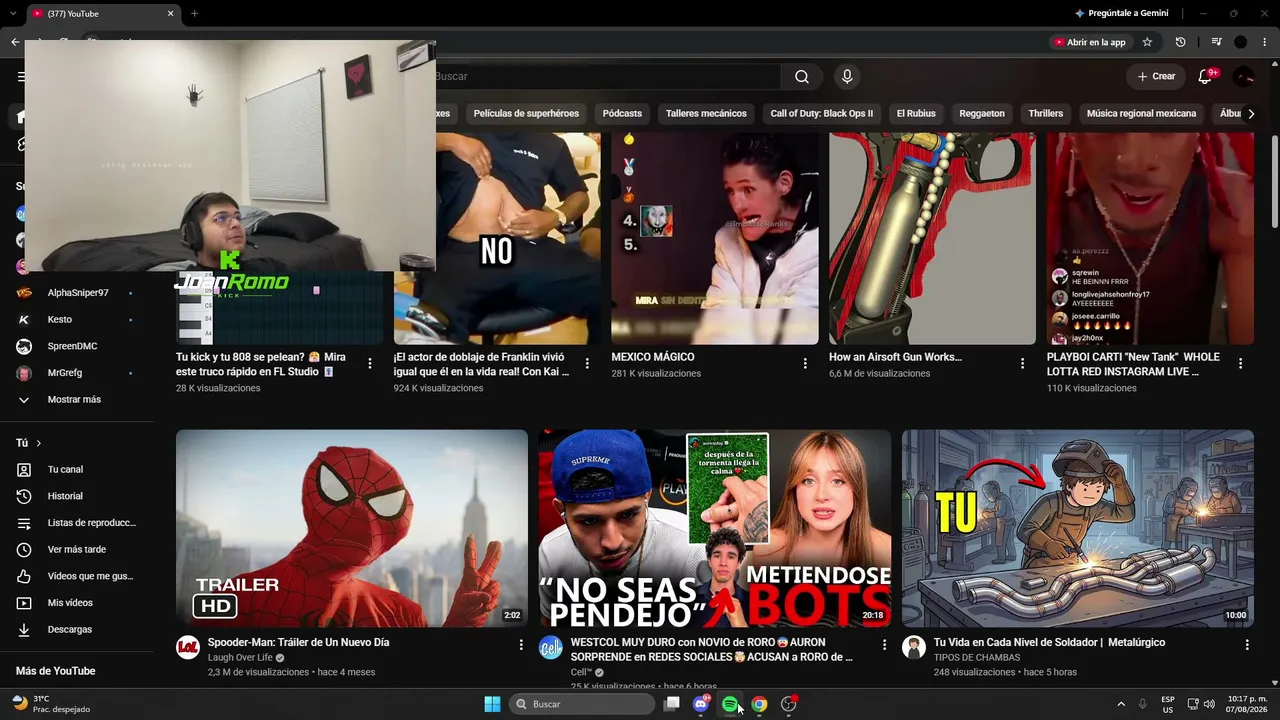Click the Windows taskbar Buscar box
Viewport: 1280px width, 720px height.
pyautogui.click(x=582, y=704)
